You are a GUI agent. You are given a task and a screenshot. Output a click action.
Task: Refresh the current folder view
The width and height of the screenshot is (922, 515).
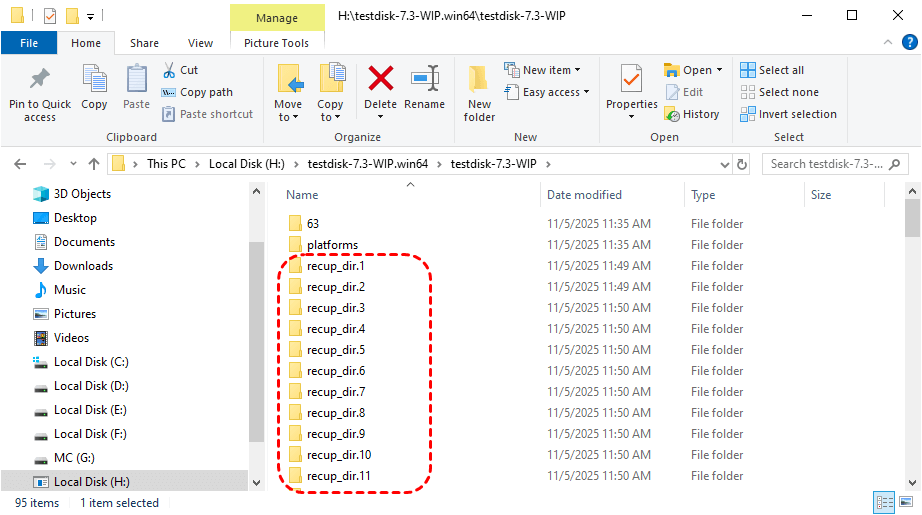(742, 164)
